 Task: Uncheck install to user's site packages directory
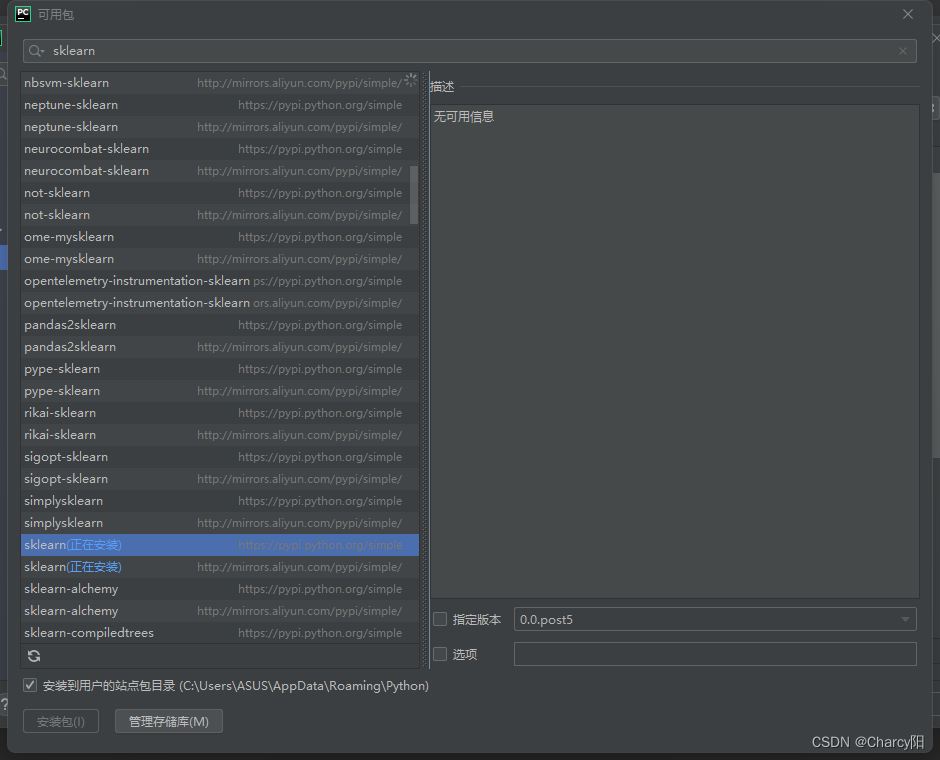30,685
